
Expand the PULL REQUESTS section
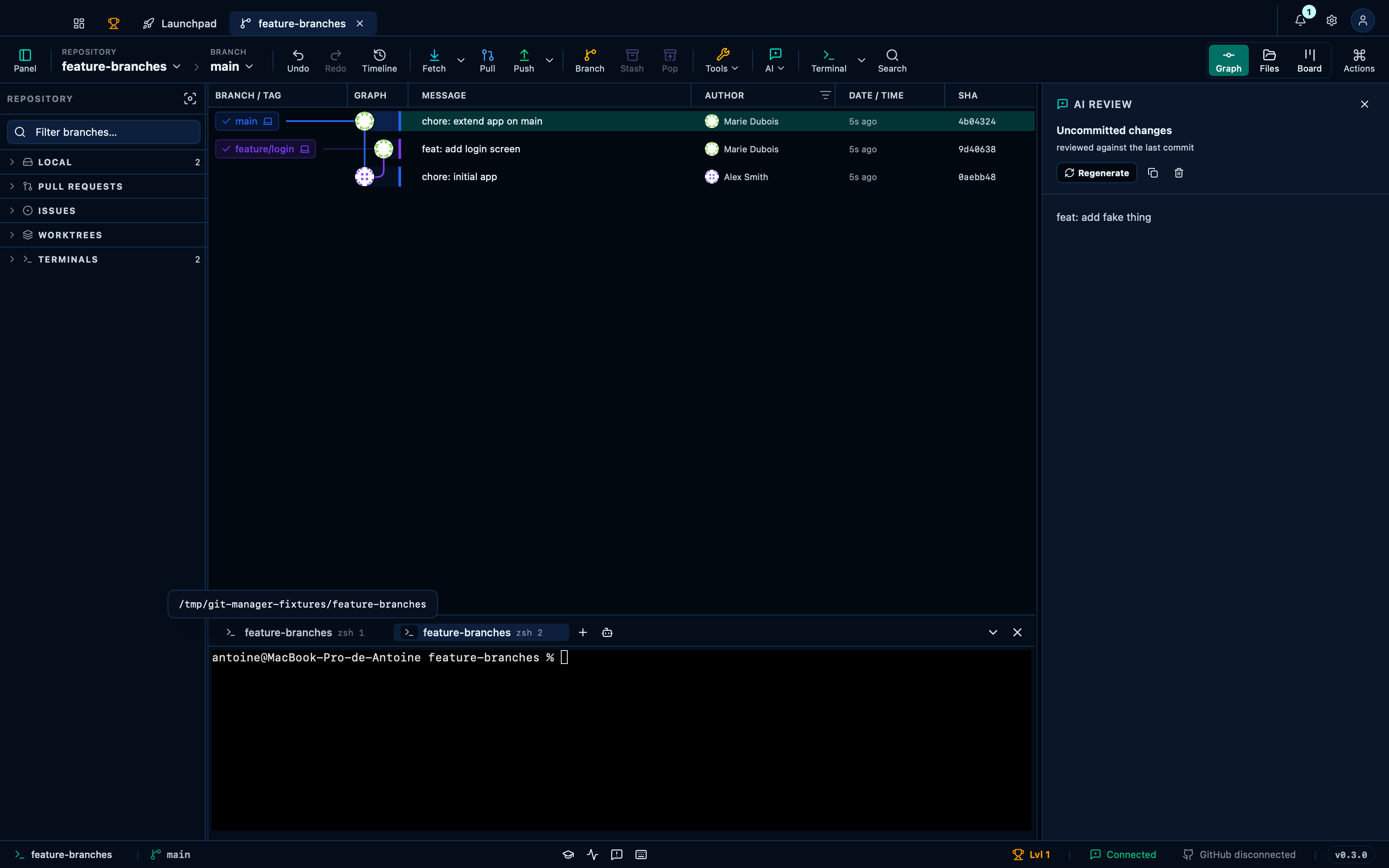click(x=104, y=187)
